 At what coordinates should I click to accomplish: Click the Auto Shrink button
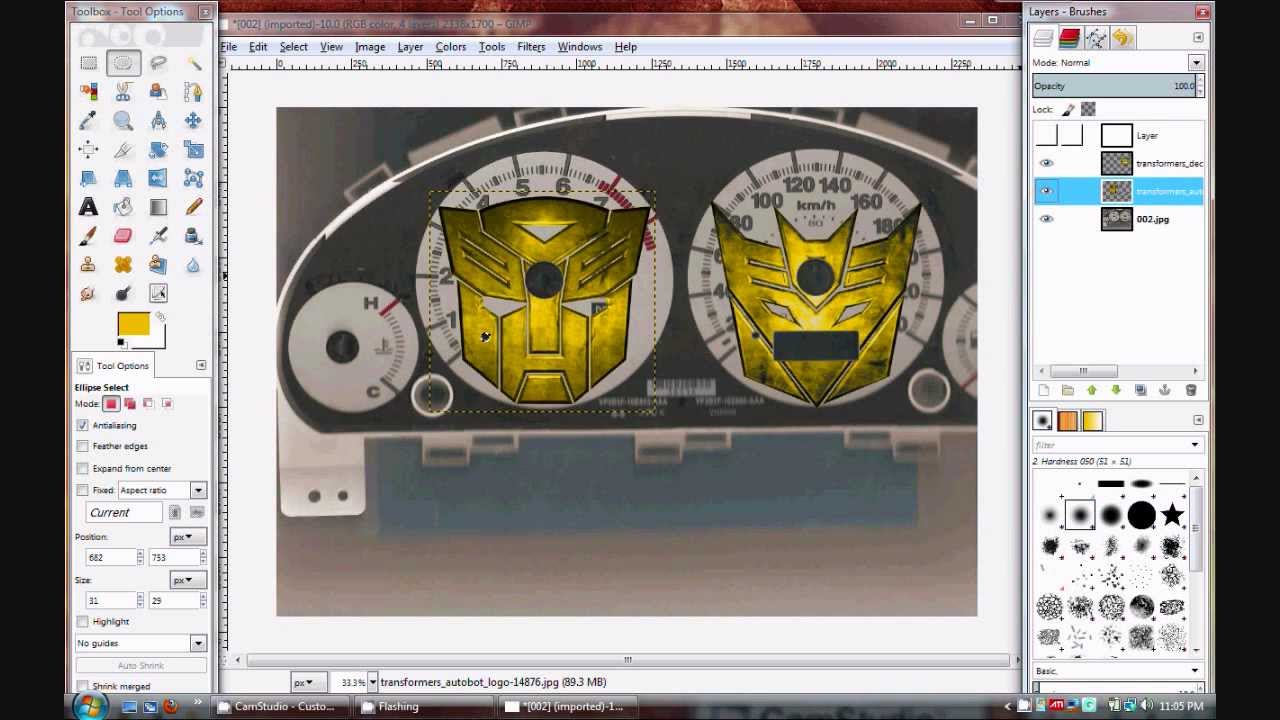[x=140, y=665]
